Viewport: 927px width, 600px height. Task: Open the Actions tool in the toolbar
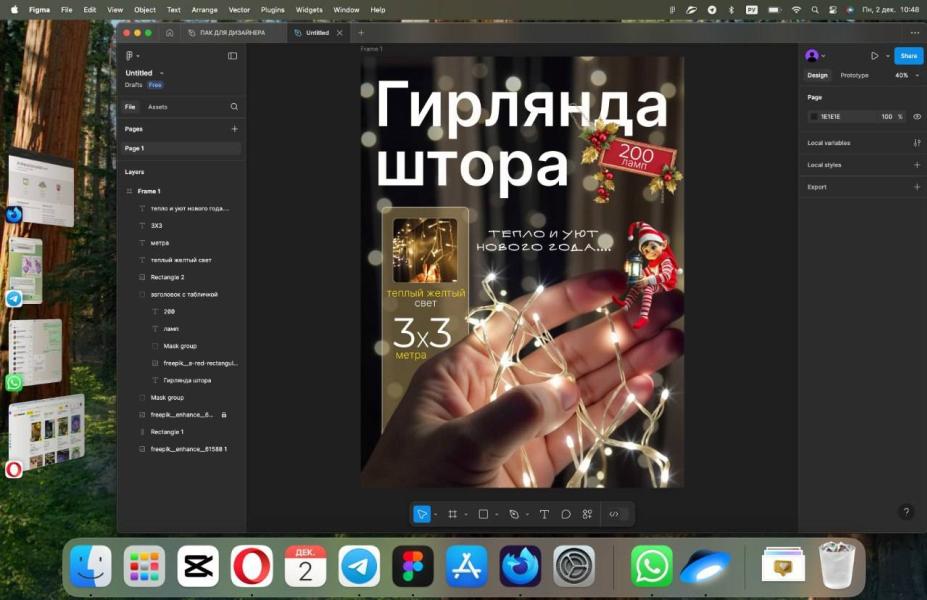pyautogui.click(x=587, y=514)
